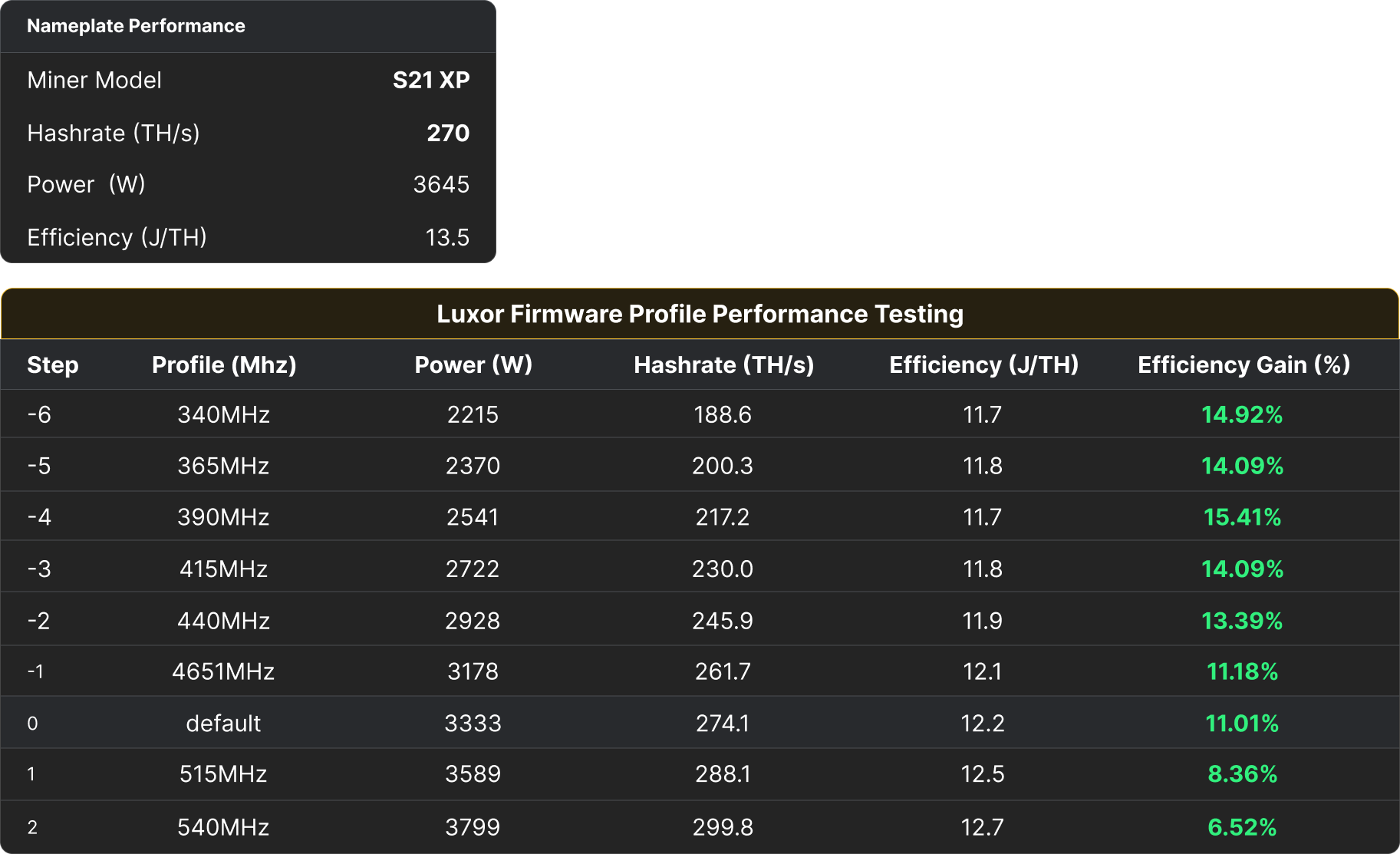Select the power value 3589
Screen dimensions: 1400x854
[x=473, y=773]
